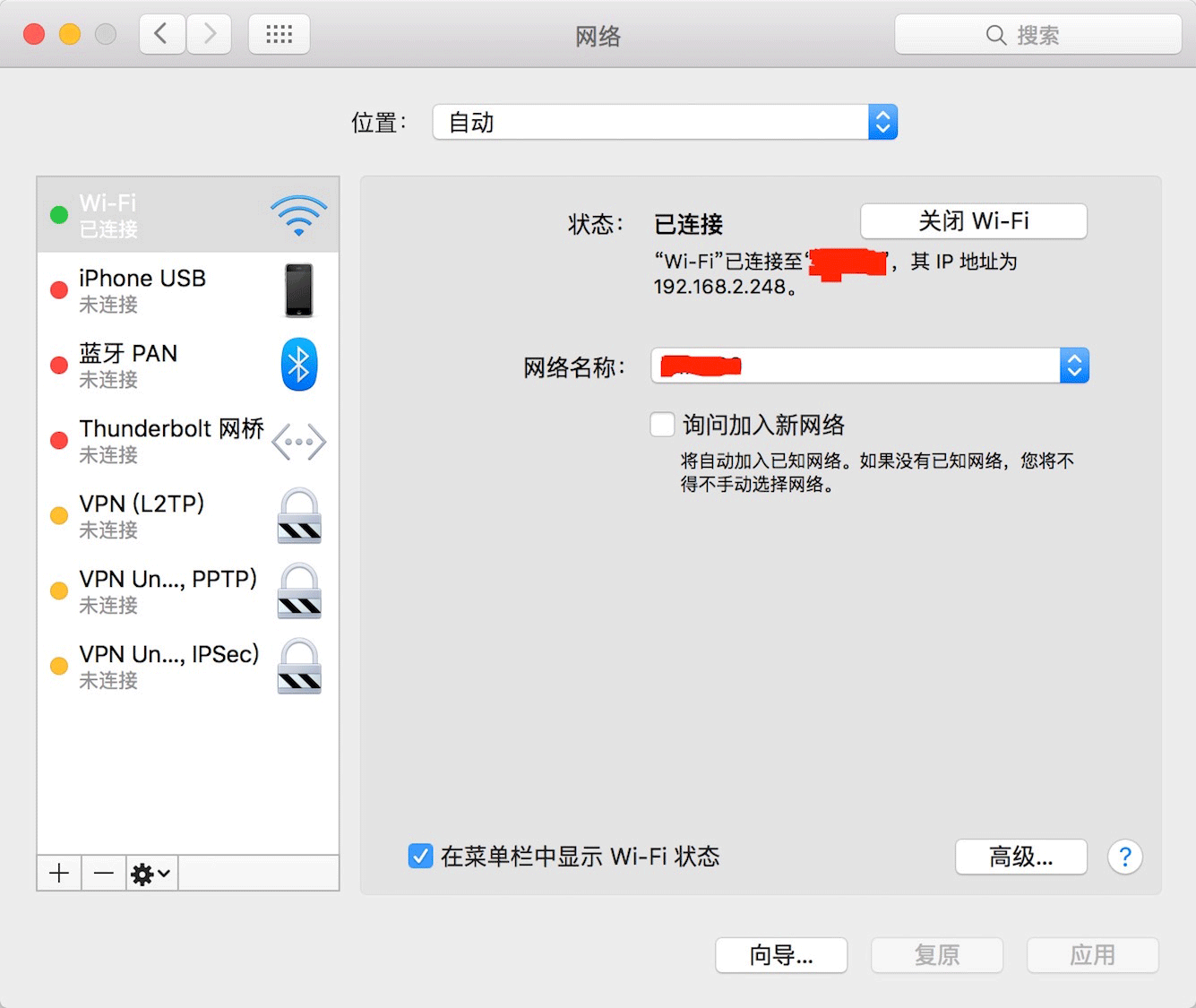Enable 询问加入新网络 checkbox
Screen dimensions: 1196x1008
click(x=663, y=425)
